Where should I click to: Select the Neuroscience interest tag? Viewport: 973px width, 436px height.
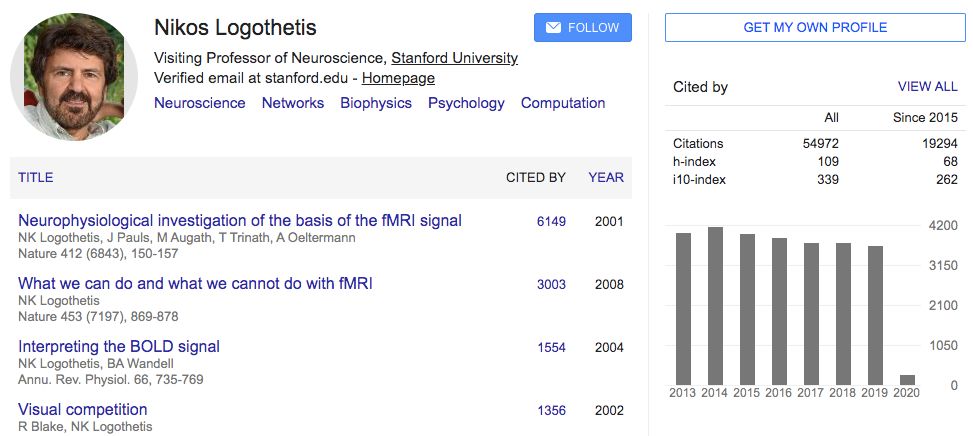200,103
